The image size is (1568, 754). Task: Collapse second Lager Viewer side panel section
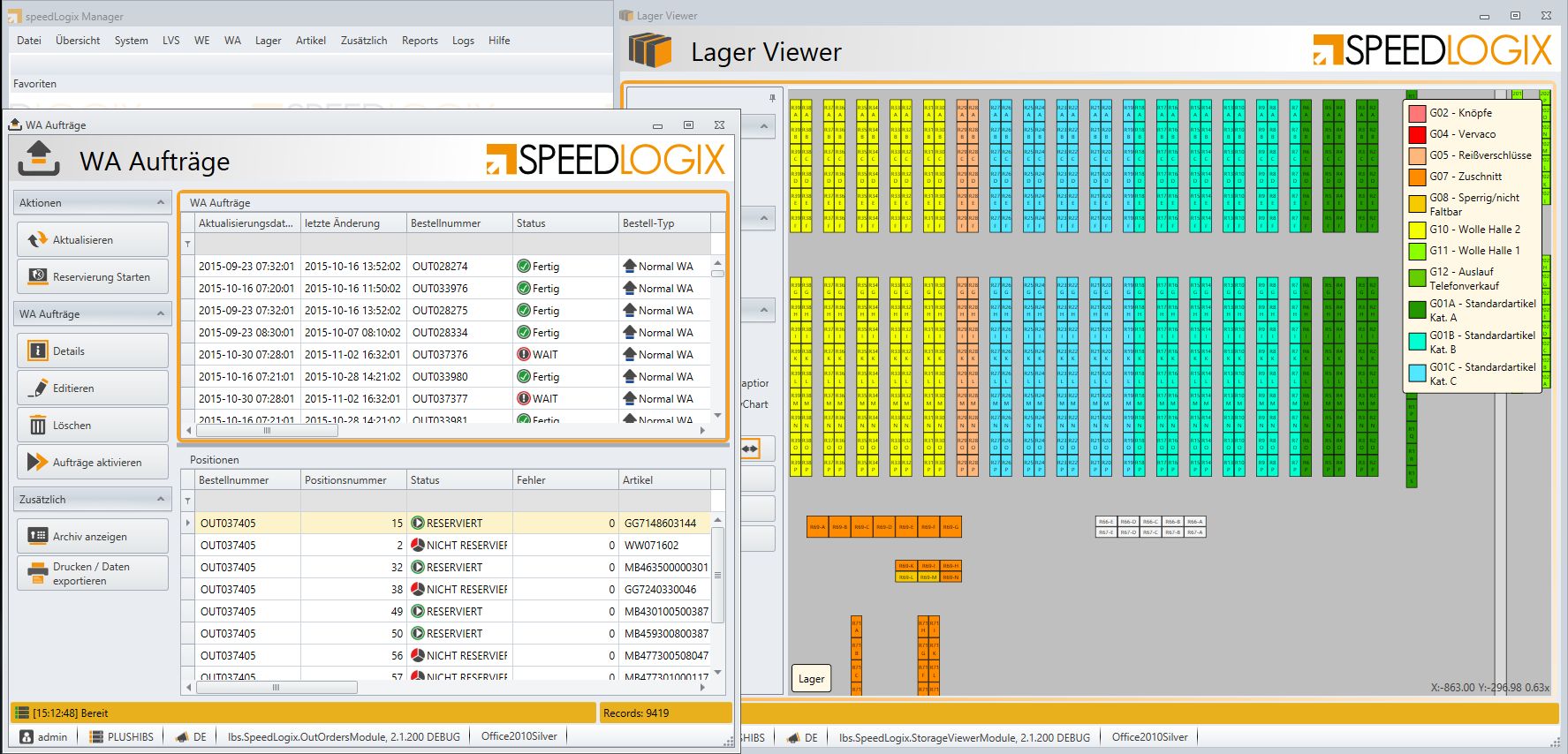pos(764,217)
